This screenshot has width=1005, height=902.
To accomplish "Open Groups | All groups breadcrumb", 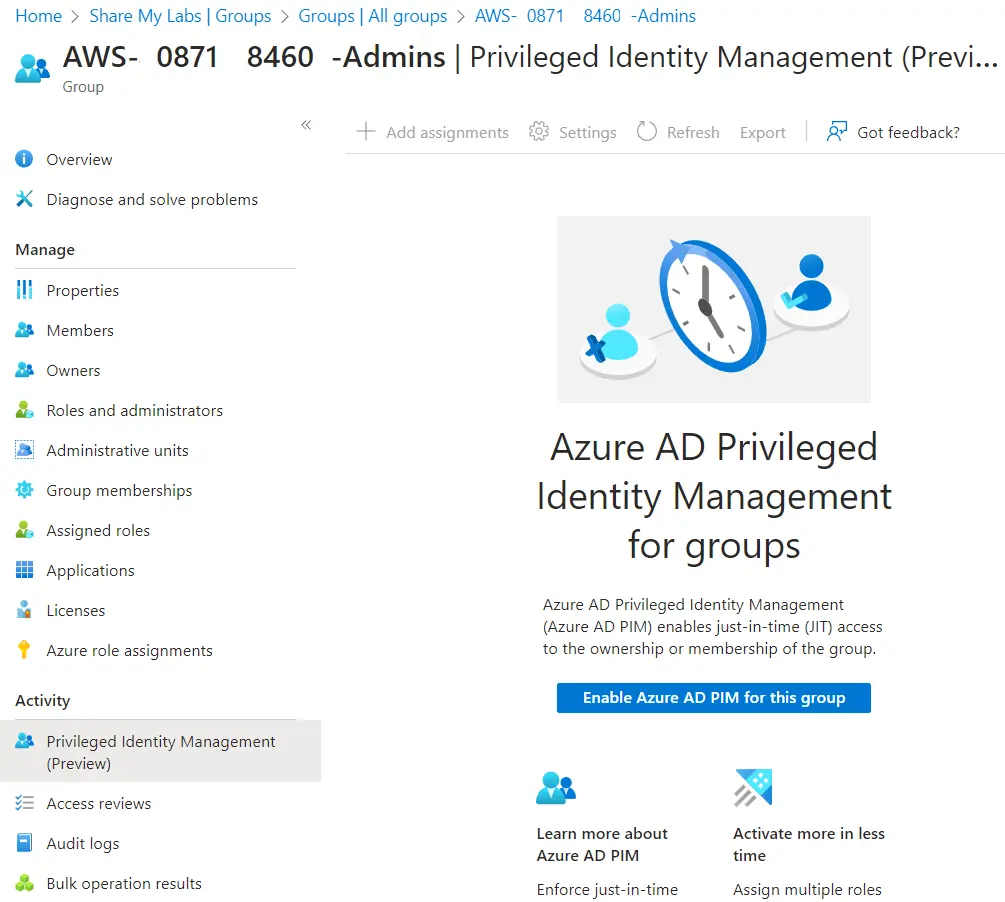I will [373, 16].
